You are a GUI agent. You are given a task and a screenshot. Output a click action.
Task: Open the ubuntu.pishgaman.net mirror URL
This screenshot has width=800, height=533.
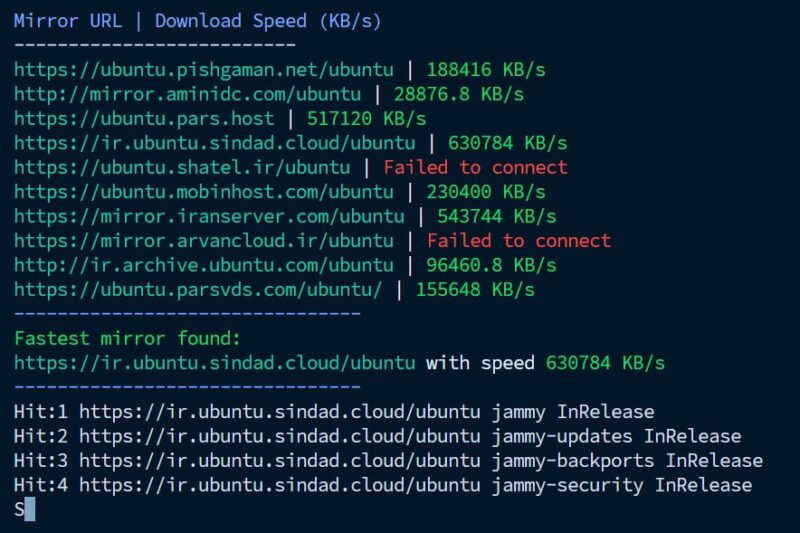(203, 70)
